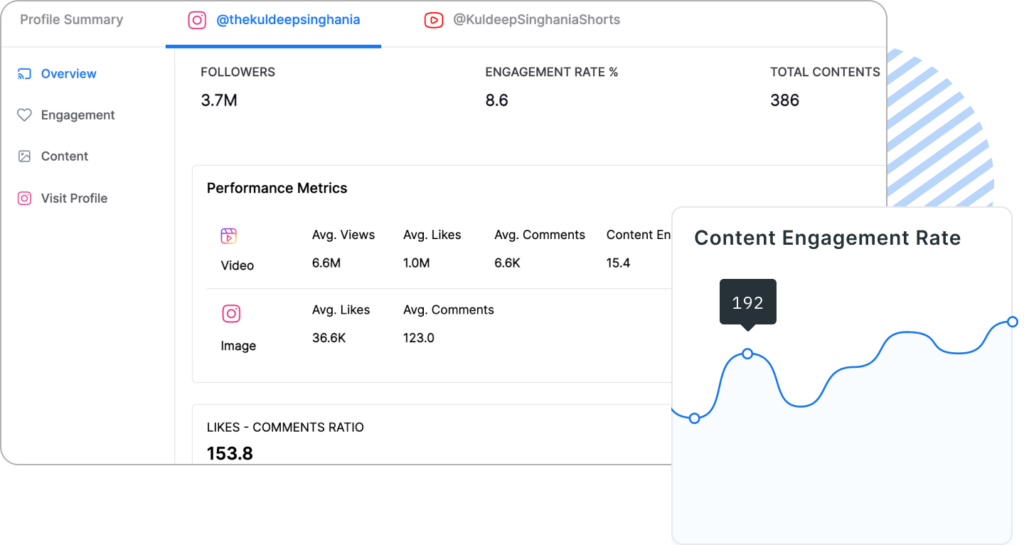
Task: Click the Image row Instagram icon
Action: [231, 314]
